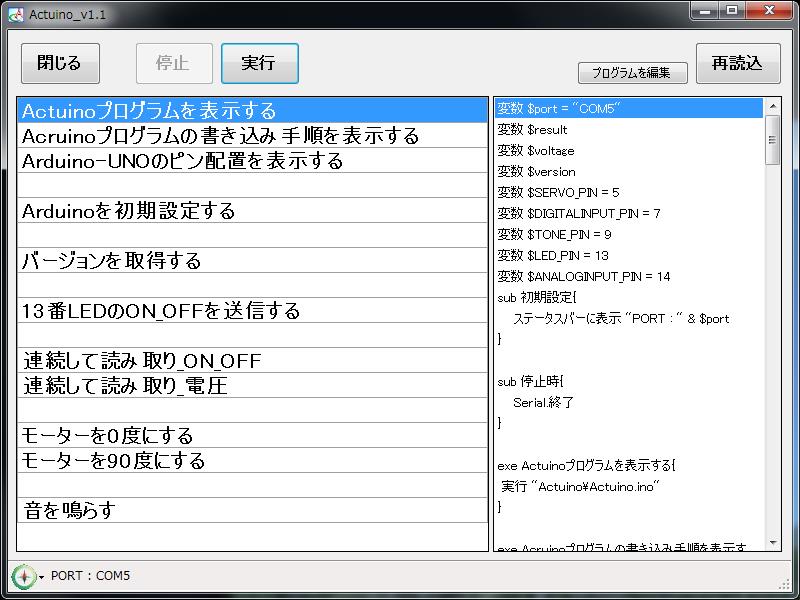Select '連続して読み取り_電圧' list item
This screenshot has height=600, width=800.
click(x=252, y=385)
